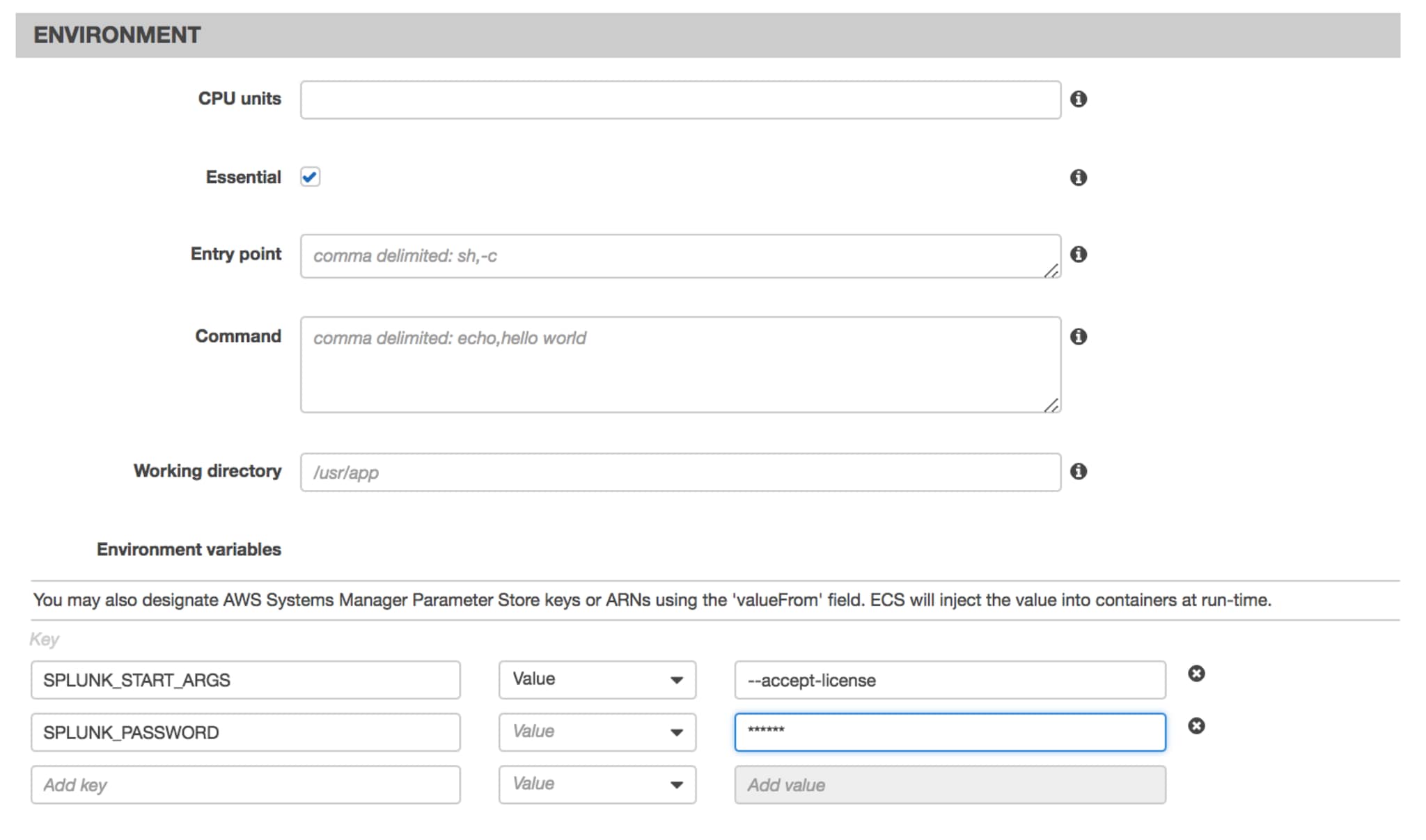Open the CPU units info icon
1426x840 pixels.
(x=1078, y=99)
